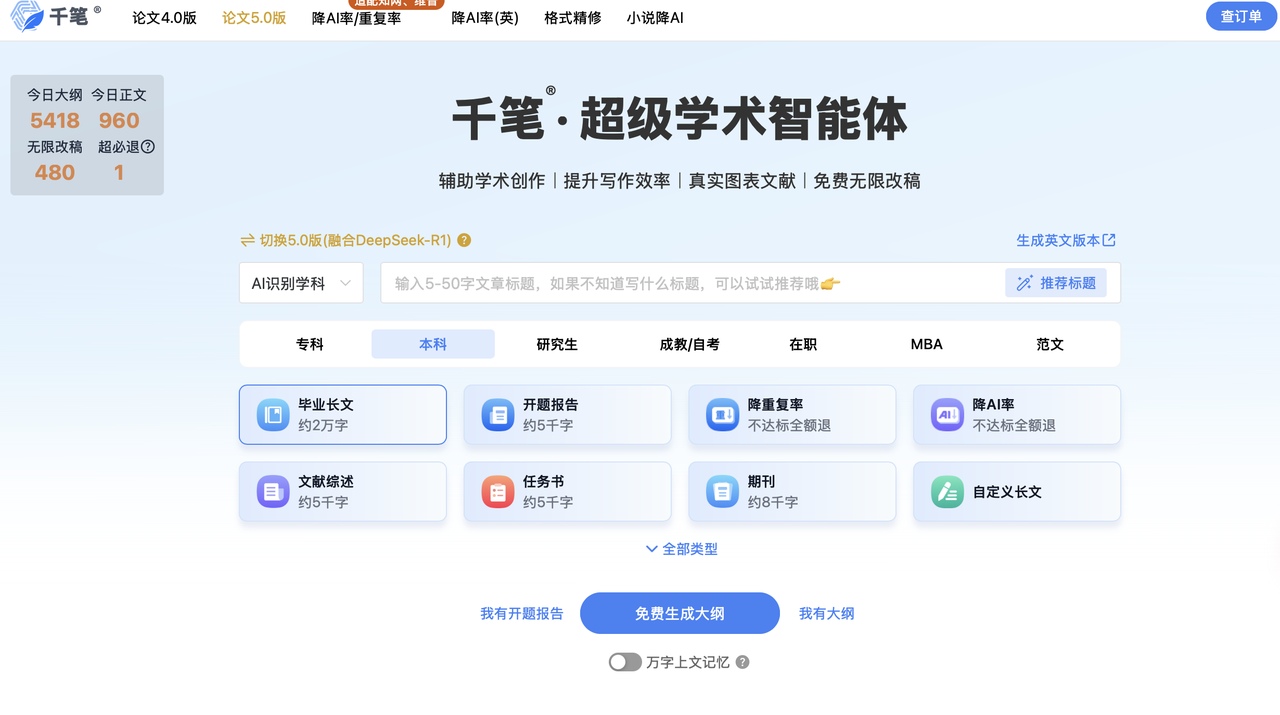Click the 开题报告 document icon
The image size is (1280, 715).
click(x=498, y=415)
